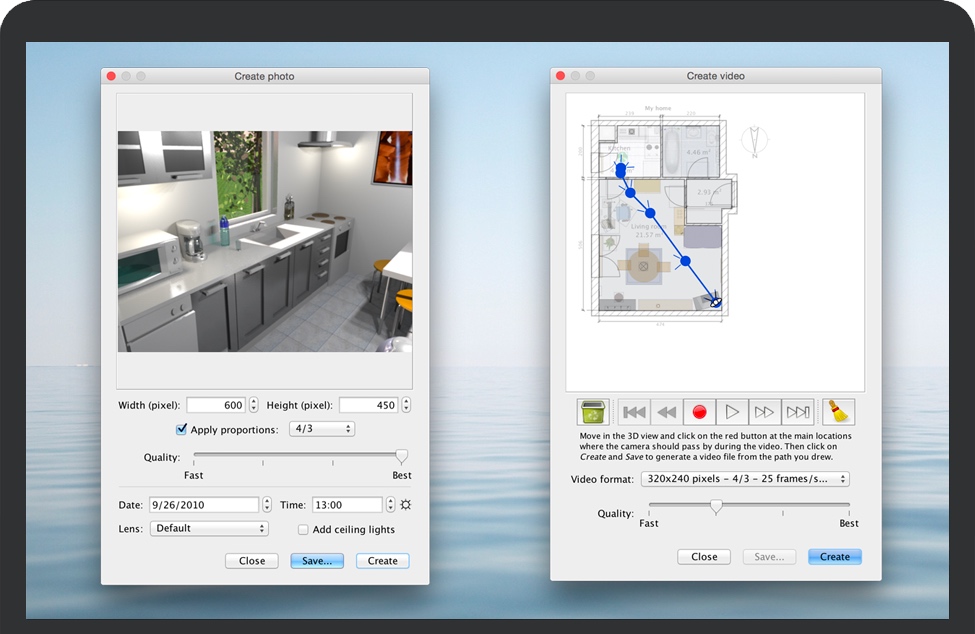
Task: Skip to end of camera path
Action: tap(798, 412)
